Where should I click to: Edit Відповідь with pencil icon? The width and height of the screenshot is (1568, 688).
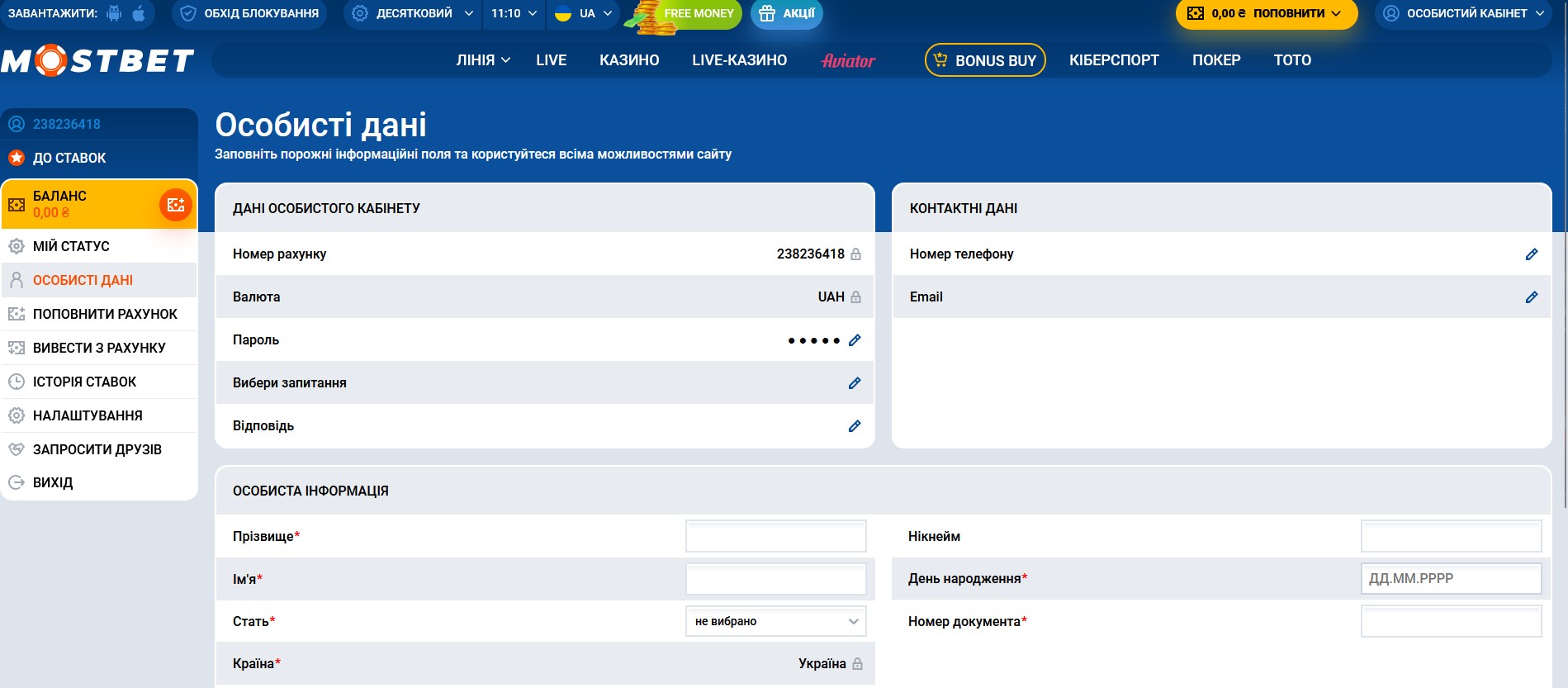pyautogui.click(x=855, y=426)
